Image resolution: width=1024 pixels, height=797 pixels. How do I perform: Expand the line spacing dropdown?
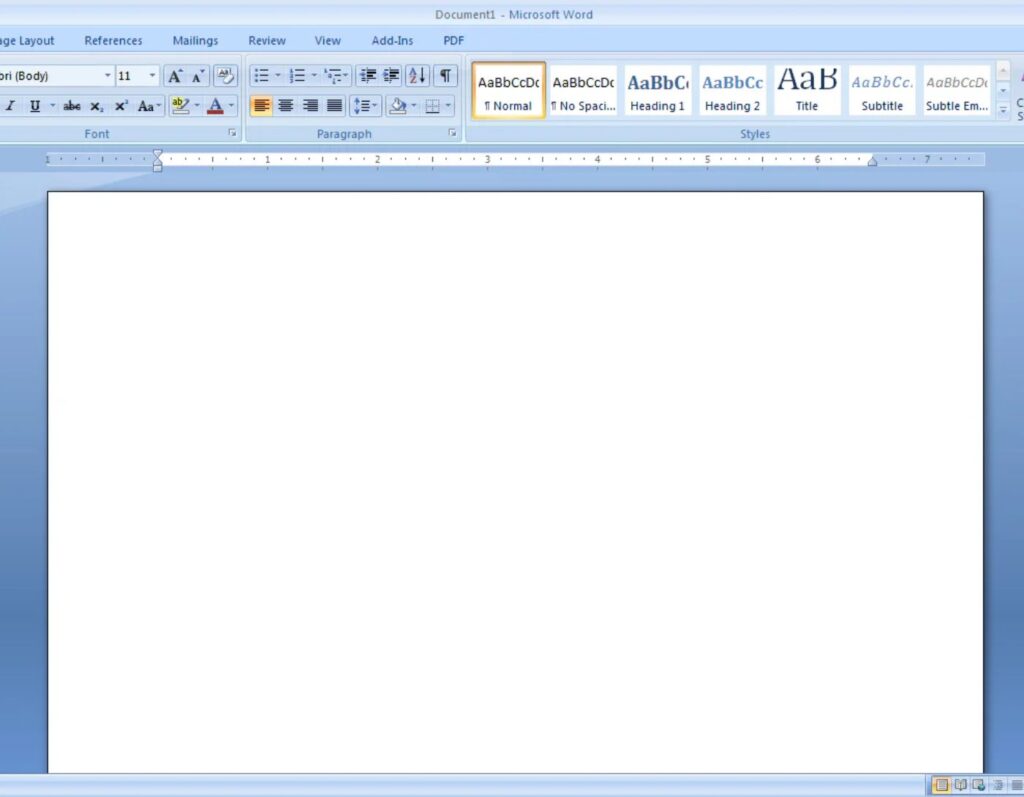375,105
